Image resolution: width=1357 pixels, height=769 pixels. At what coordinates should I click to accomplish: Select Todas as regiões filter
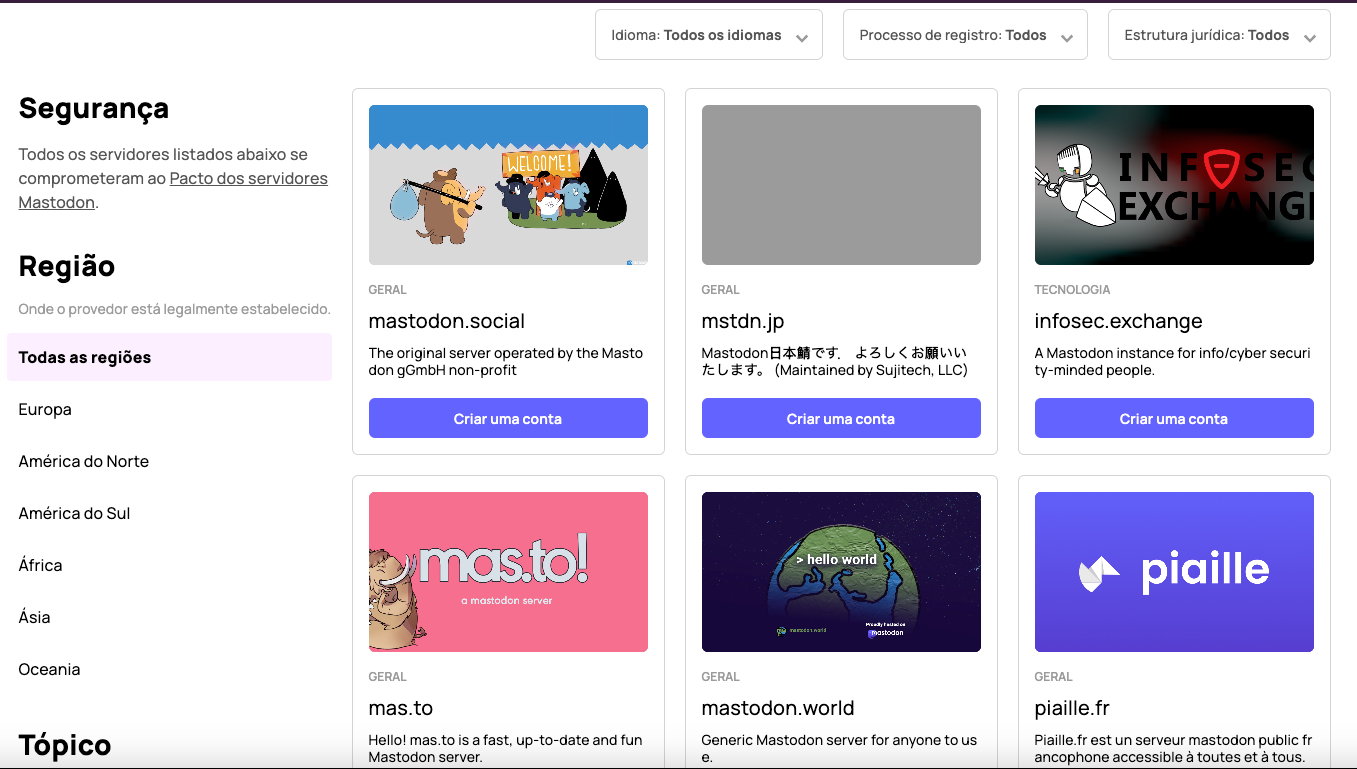point(169,357)
